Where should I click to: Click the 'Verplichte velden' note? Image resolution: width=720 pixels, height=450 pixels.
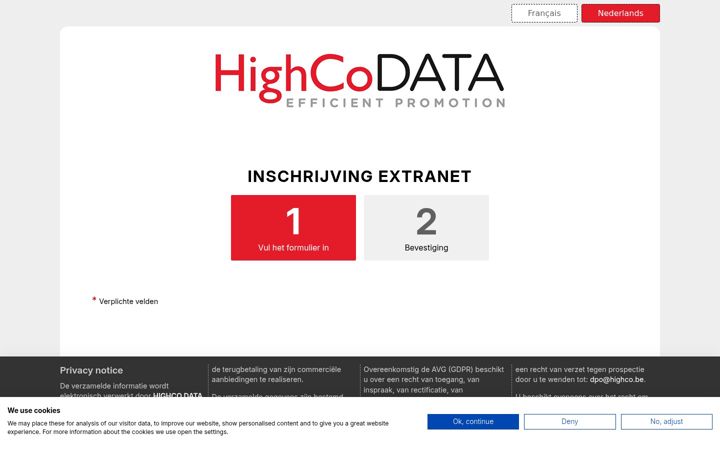coord(129,302)
